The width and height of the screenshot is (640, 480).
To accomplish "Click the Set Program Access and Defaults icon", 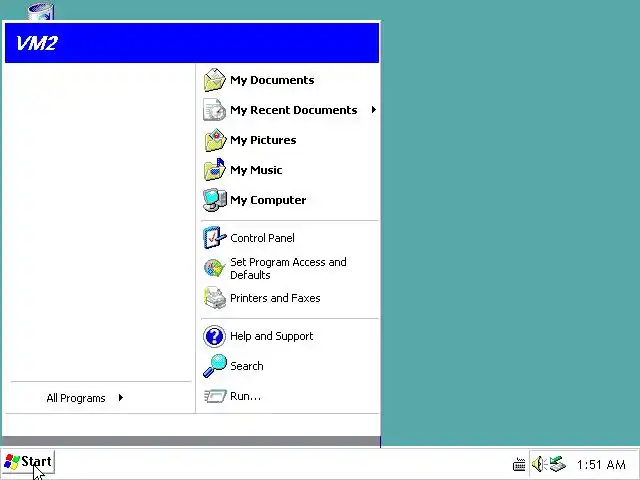I will point(214,268).
